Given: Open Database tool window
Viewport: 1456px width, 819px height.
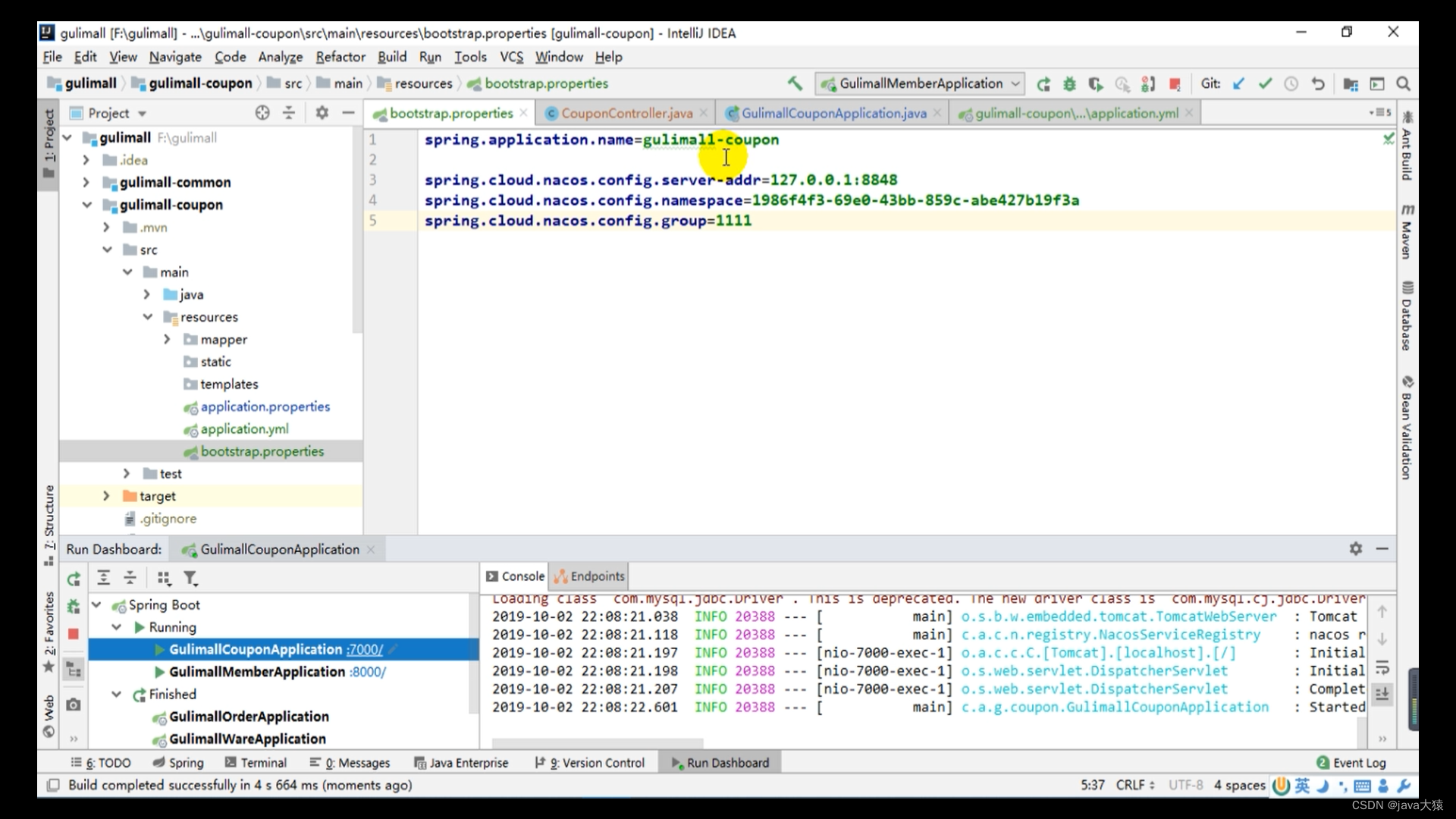Looking at the screenshot, I should 1407,315.
